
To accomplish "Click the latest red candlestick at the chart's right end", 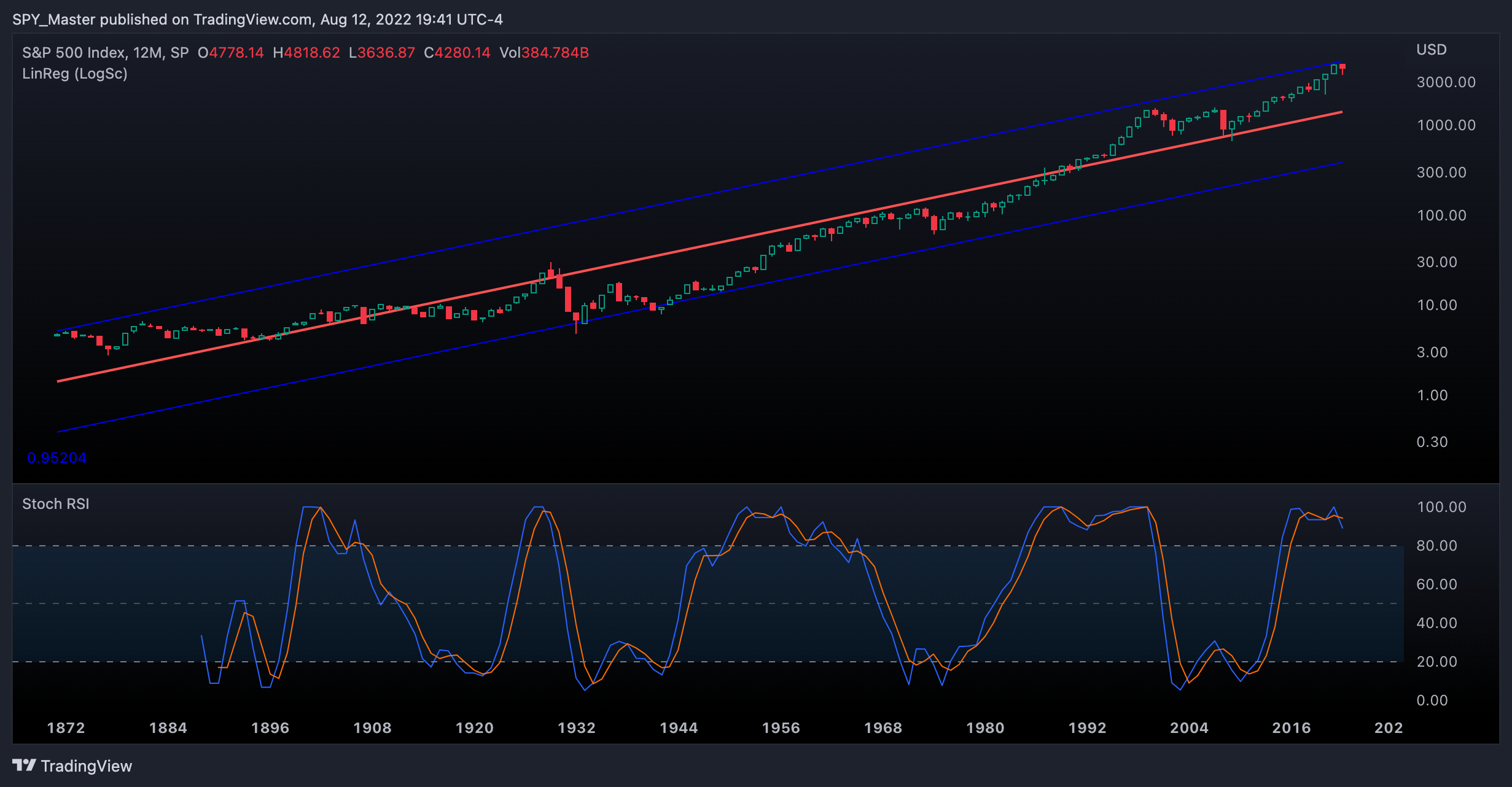I will 1342,68.
